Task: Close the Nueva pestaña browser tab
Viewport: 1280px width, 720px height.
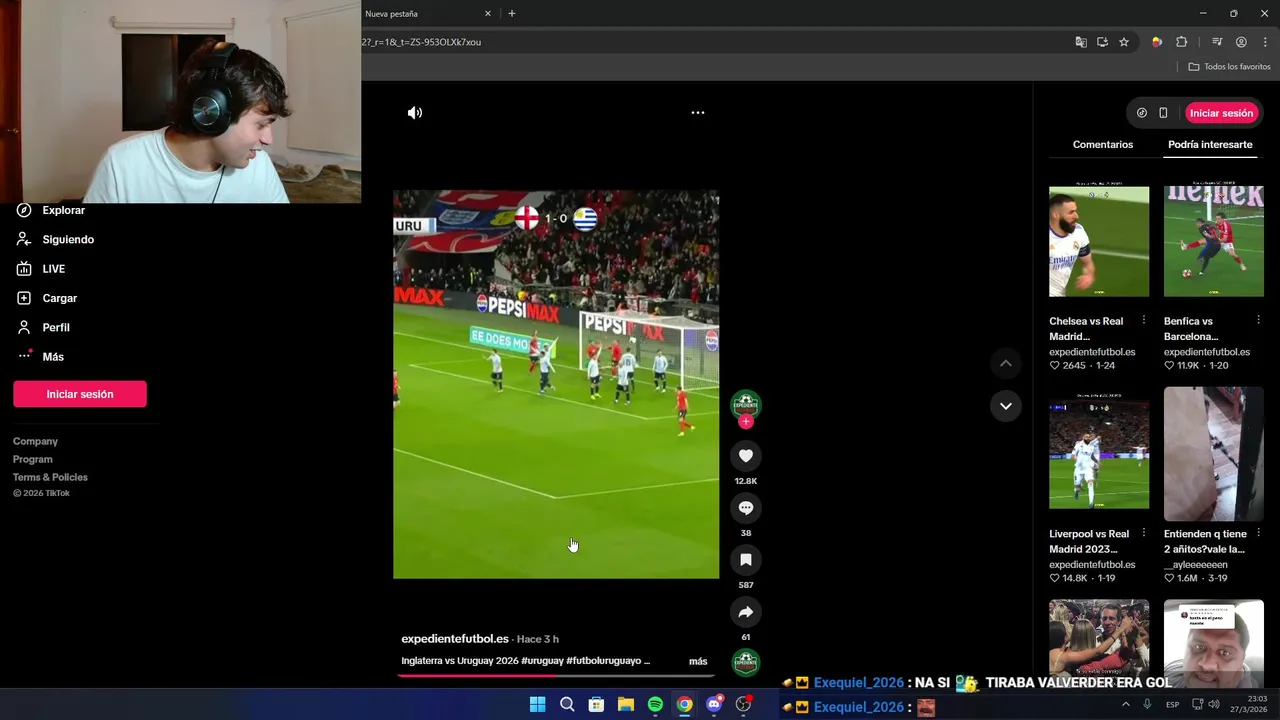Action: tap(488, 14)
